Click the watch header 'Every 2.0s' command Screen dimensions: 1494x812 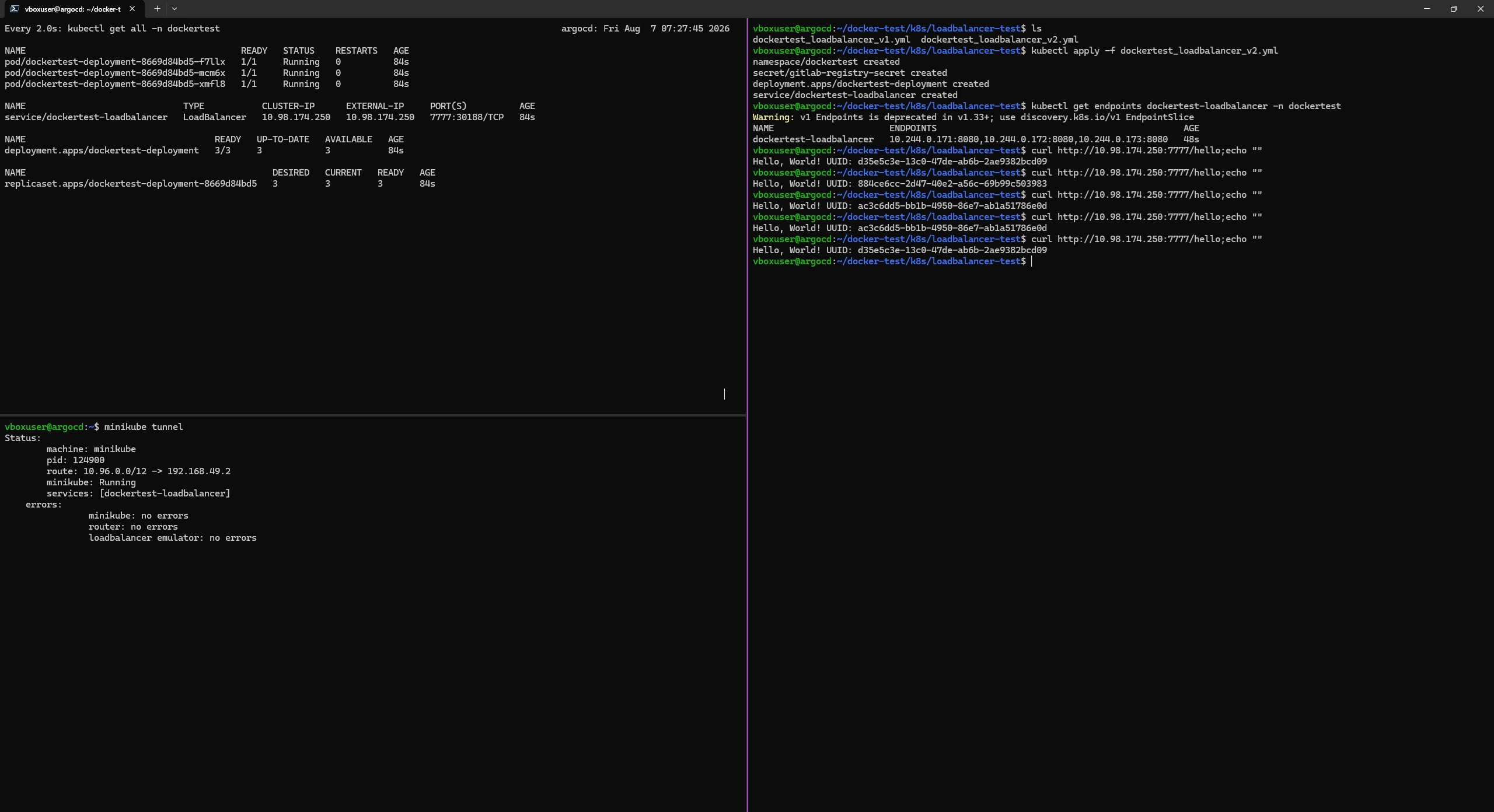coord(112,29)
